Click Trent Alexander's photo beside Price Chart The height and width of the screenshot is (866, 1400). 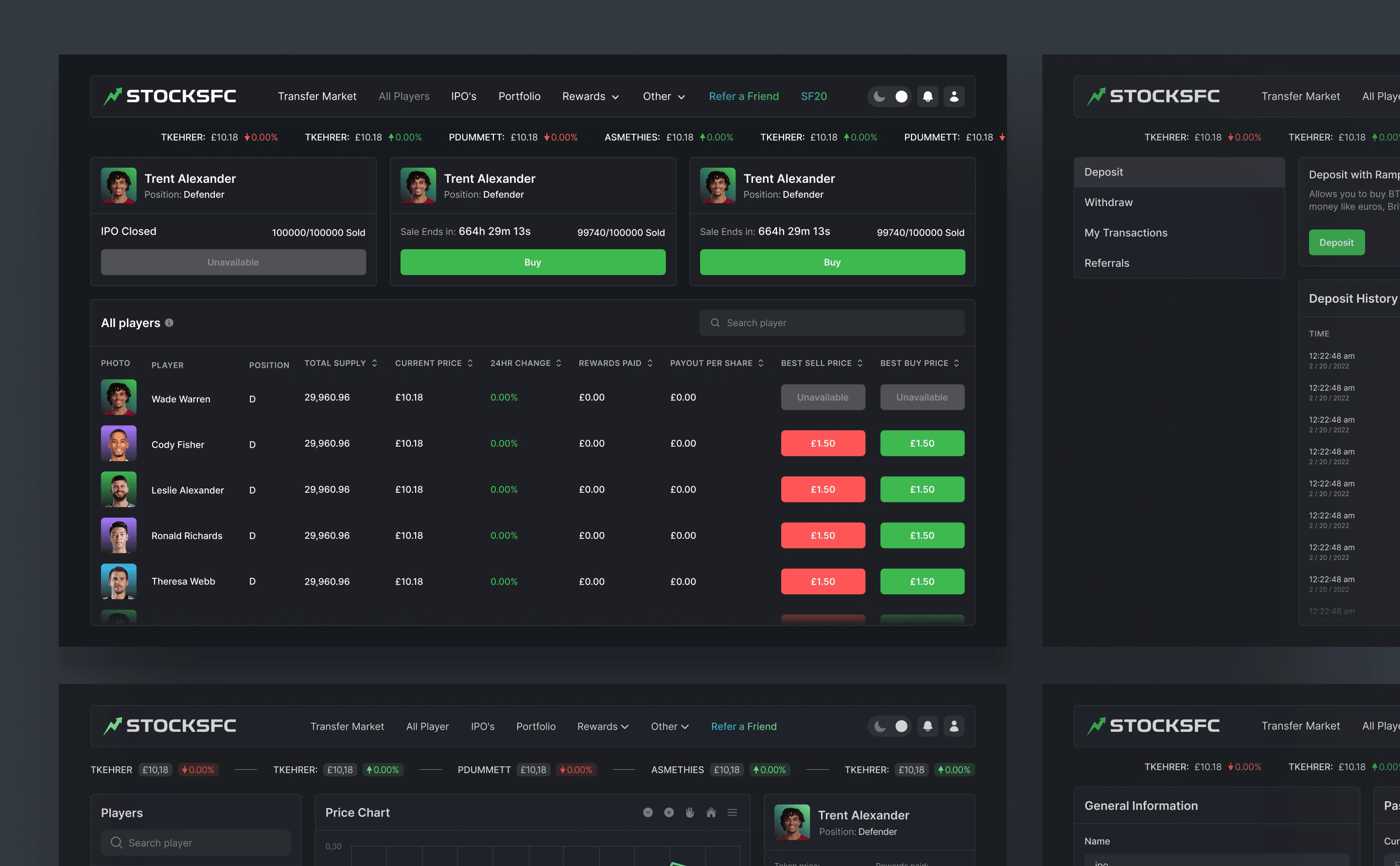[x=792, y=822]
